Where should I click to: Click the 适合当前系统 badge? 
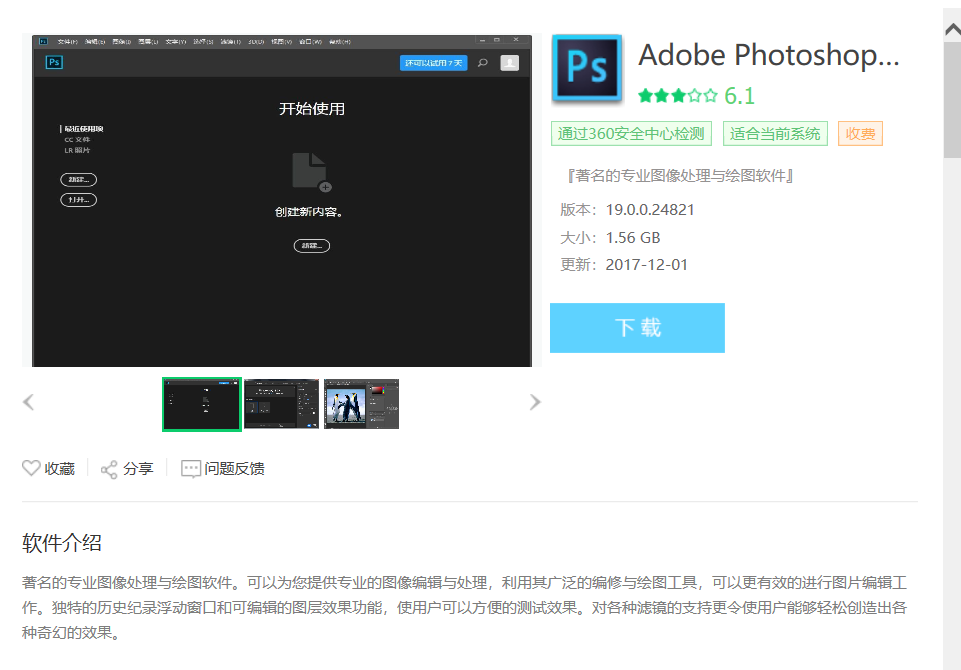coord(775,134)
